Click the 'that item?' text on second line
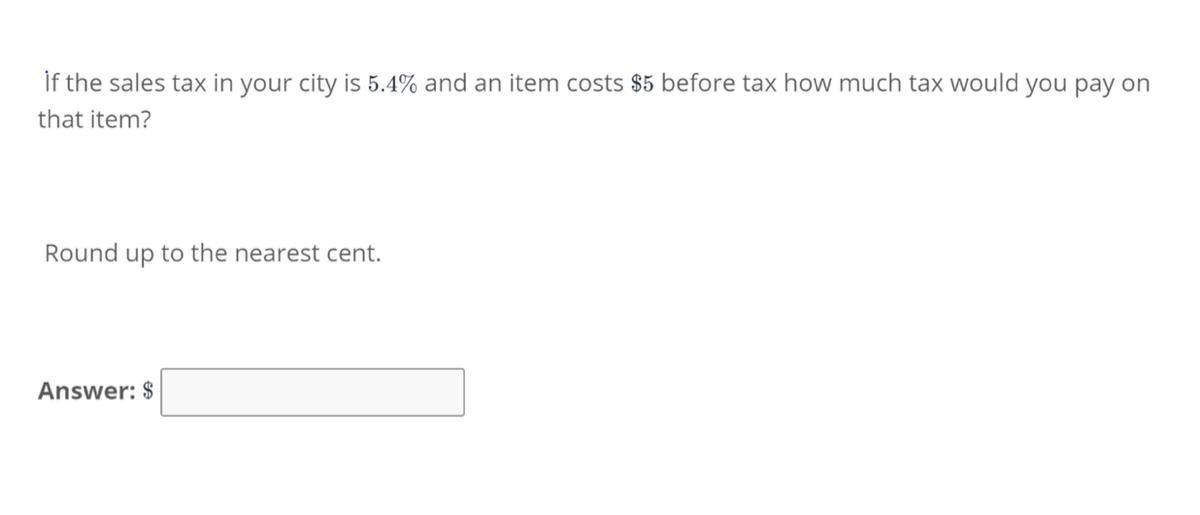The image size is (1200, 515). [94, 121]
